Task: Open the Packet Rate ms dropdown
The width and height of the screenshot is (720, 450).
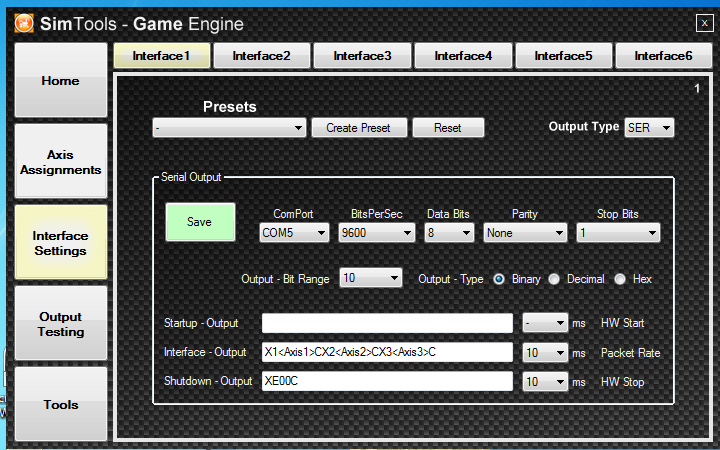Action: pyautogui.click(x=545, y=353)
